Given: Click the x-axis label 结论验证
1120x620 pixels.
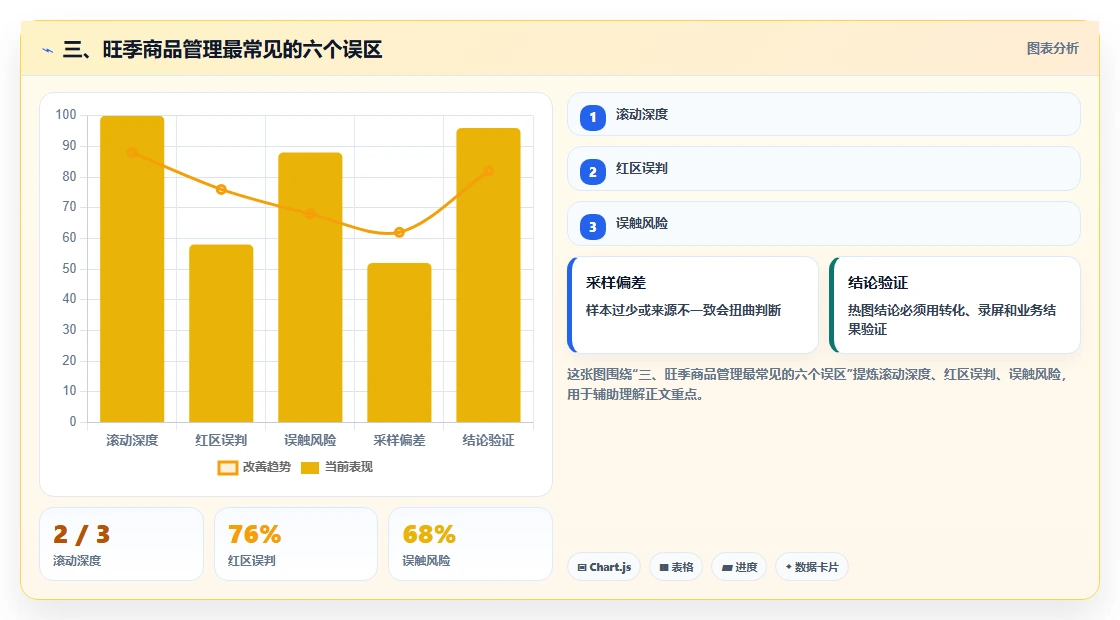Looking at the screenshot, I should point(489,441).
